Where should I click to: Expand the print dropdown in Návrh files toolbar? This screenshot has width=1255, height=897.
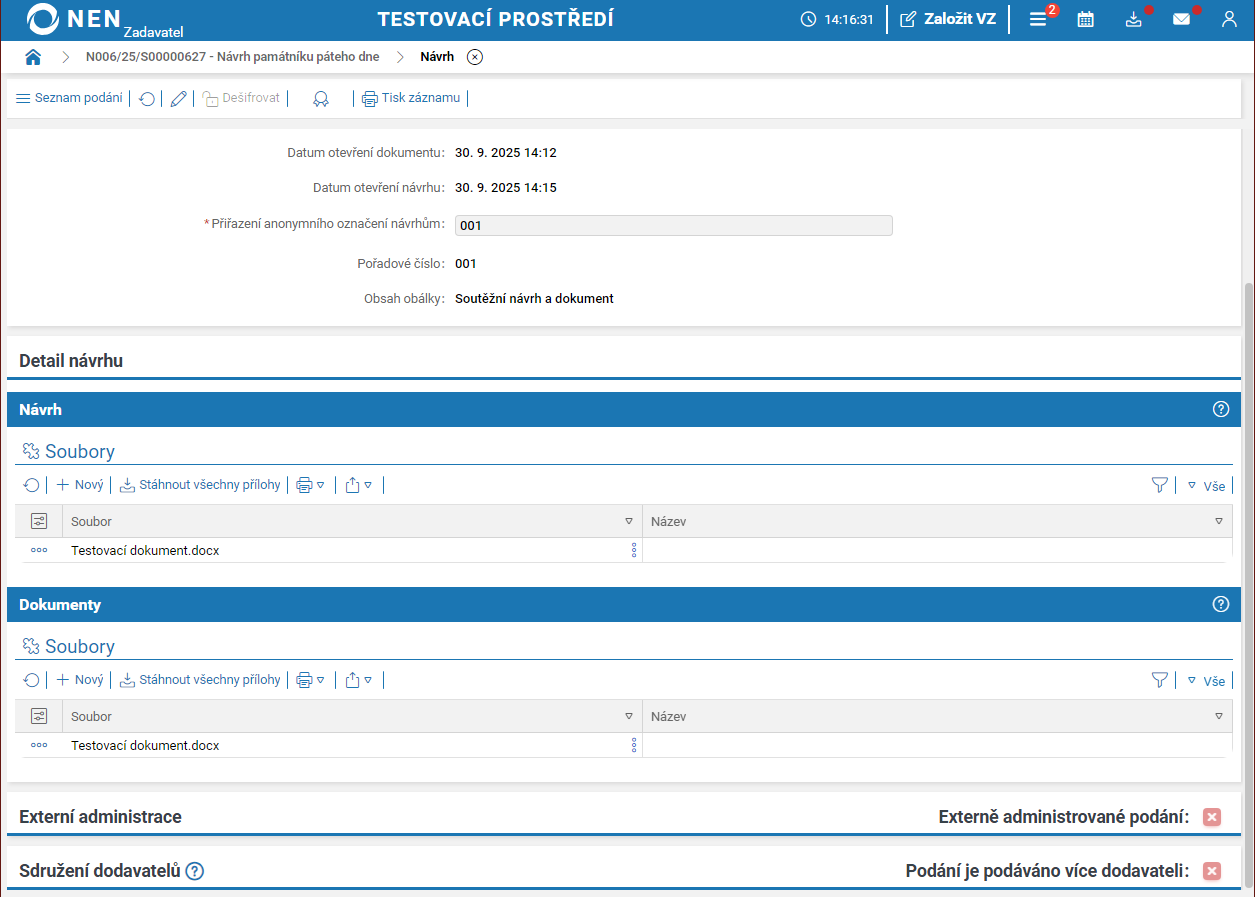coord(310,485)
